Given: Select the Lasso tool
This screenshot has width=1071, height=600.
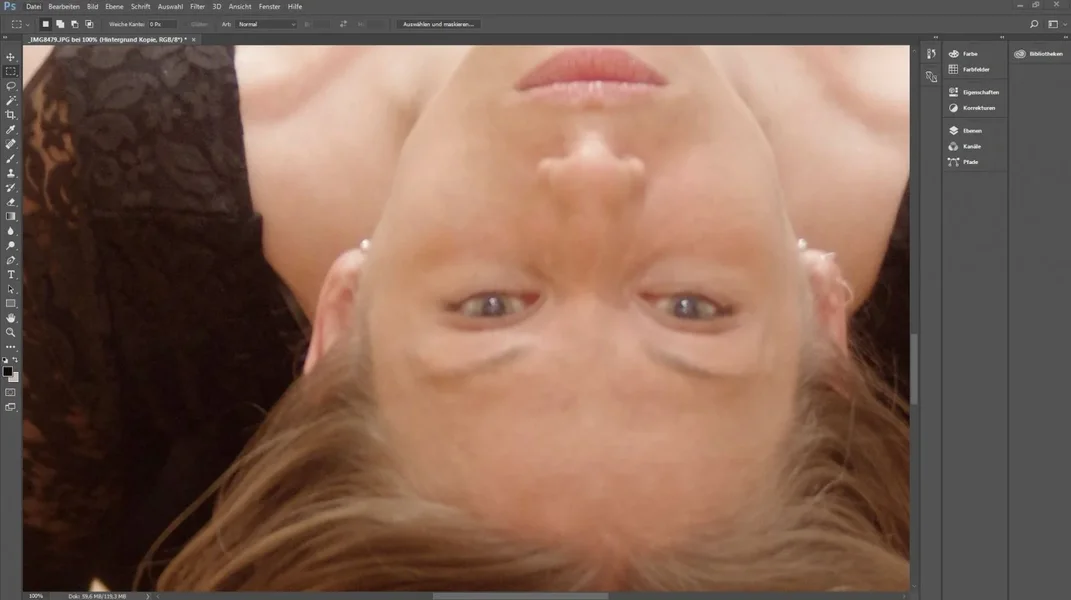Looking at the screenshot, I should (10, 86).
